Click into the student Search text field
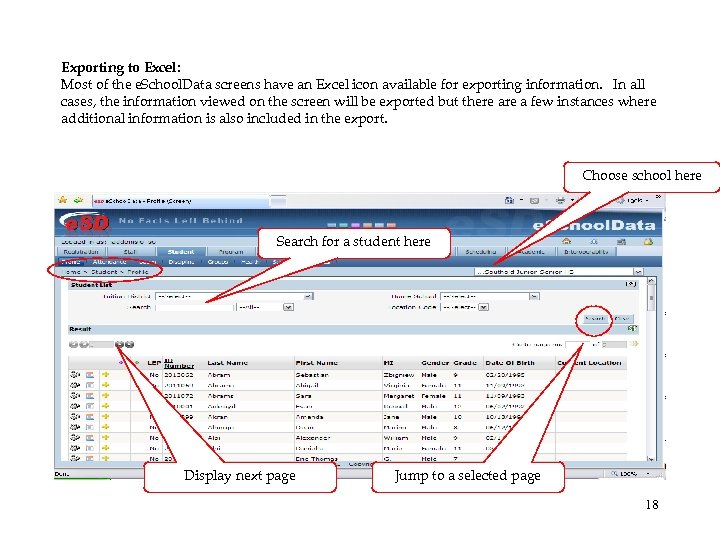Viewport: 720px width, 540px height. click(x=195, y=307)
